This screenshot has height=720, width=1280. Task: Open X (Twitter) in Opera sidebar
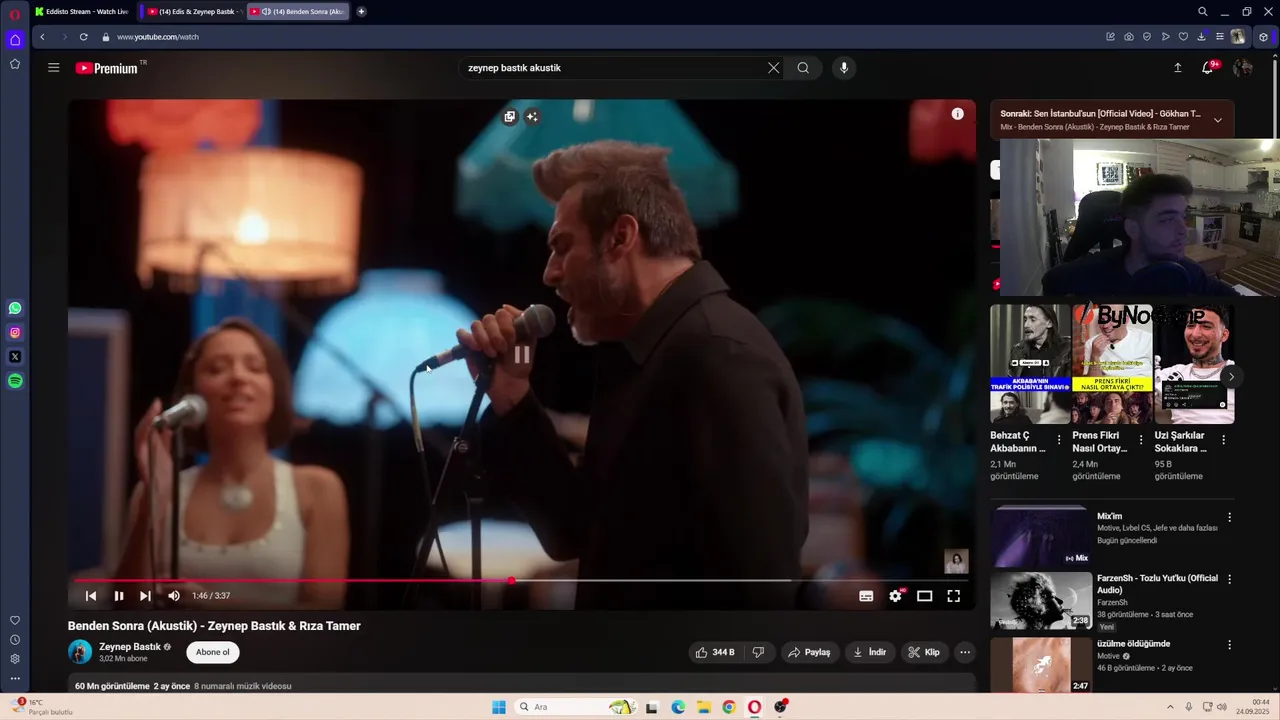point(15,357)
